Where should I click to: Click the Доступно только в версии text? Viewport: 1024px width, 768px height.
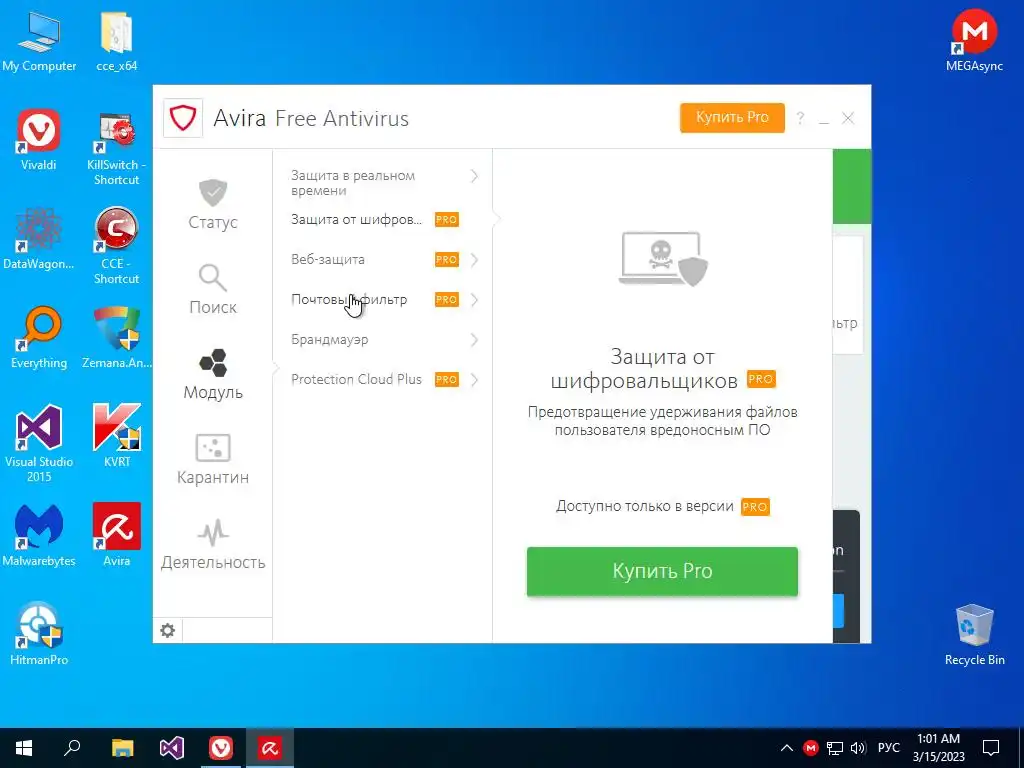pyautogui.click(x=645, y=507)
